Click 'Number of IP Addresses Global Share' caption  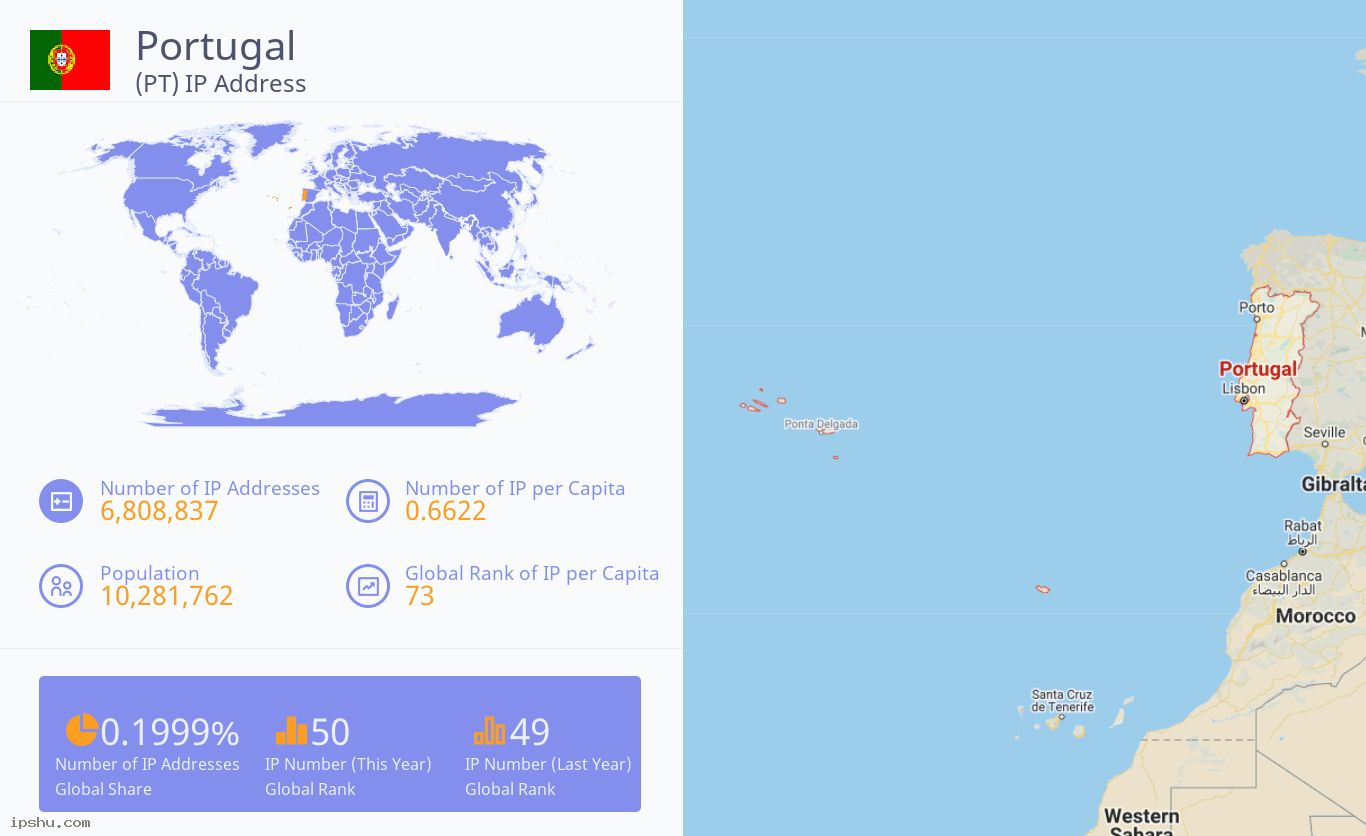(147, 776)
